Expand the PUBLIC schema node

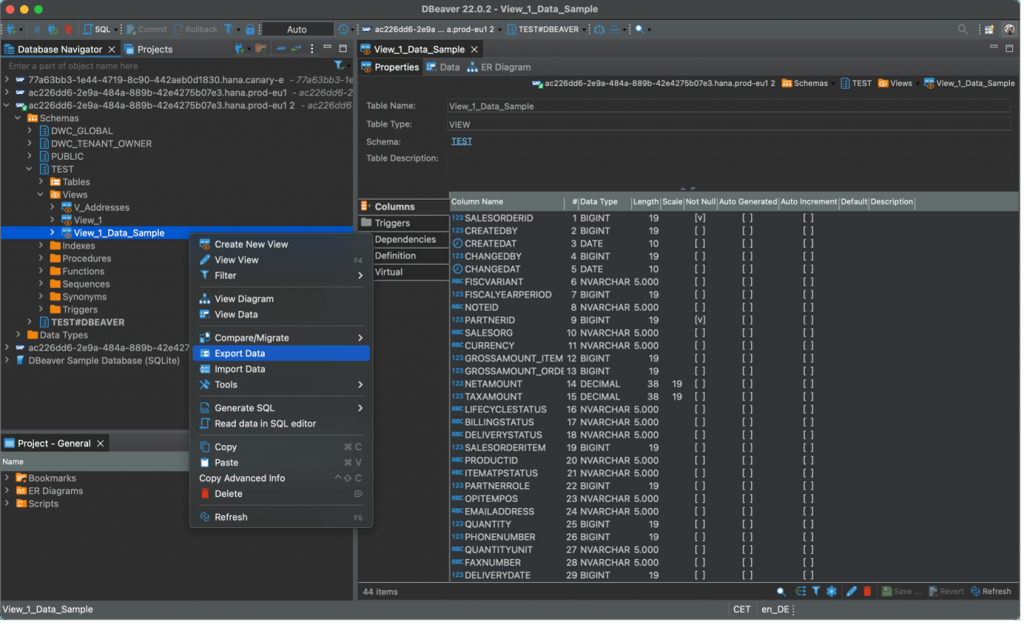pyautogui.click(x=29, y=156)
